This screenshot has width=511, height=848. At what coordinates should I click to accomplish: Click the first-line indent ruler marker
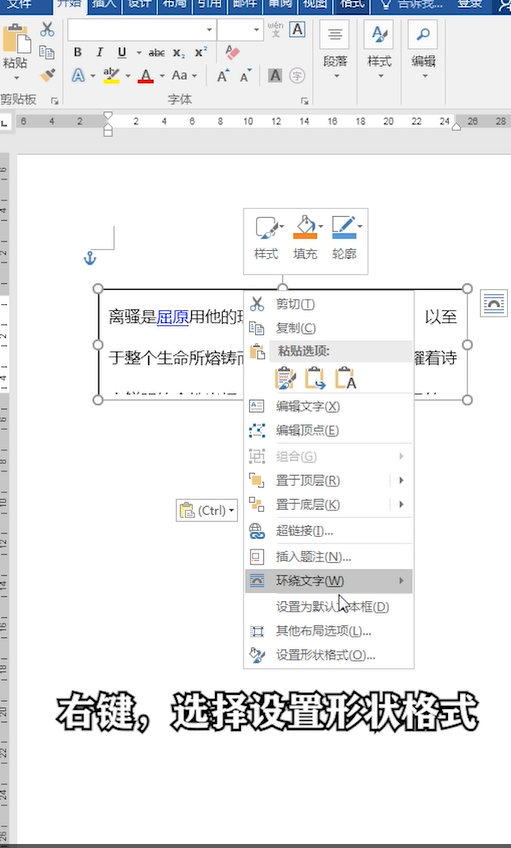108,116
